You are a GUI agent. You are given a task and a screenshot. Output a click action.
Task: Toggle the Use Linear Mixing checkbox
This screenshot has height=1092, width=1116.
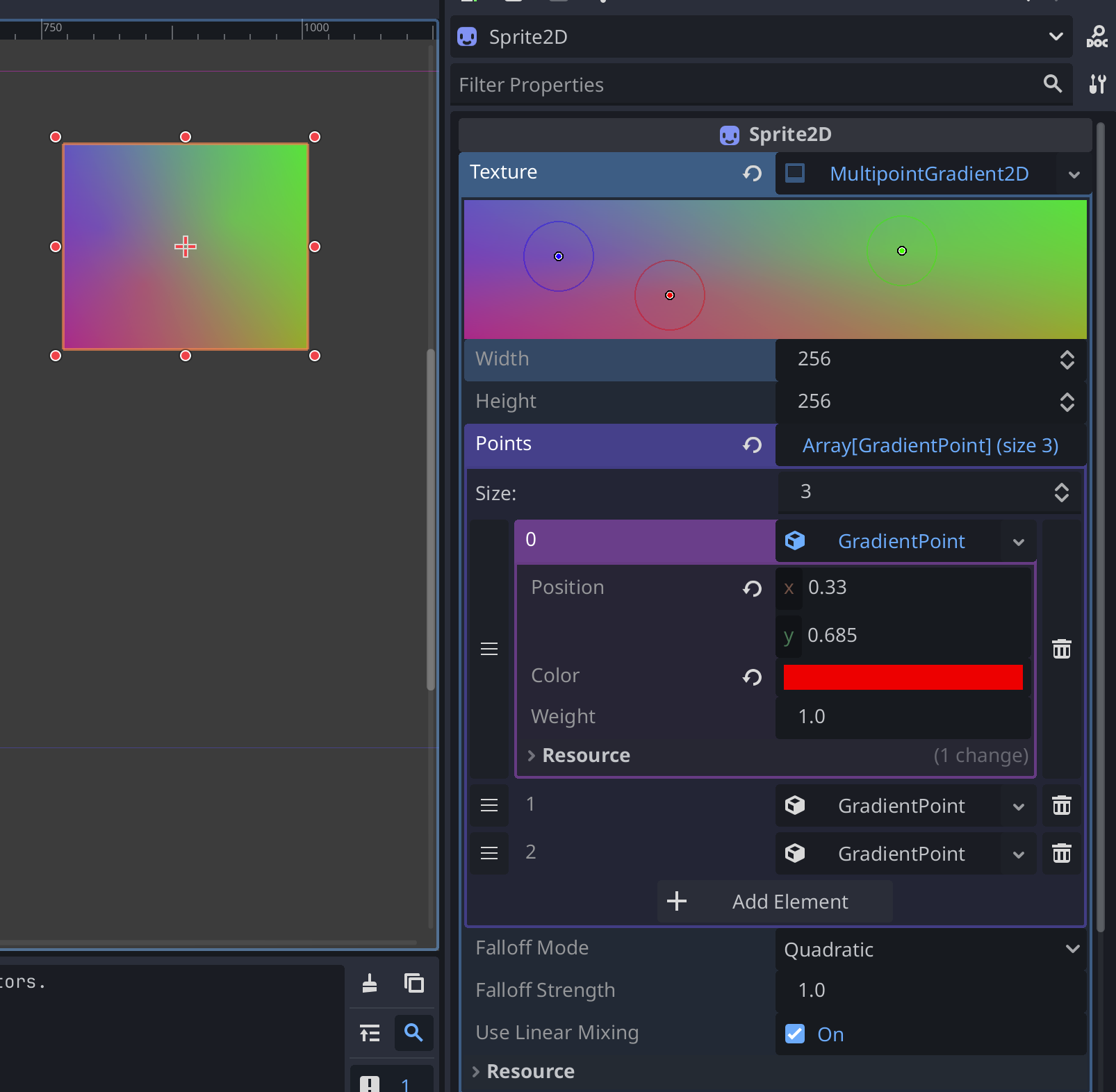795,1034
